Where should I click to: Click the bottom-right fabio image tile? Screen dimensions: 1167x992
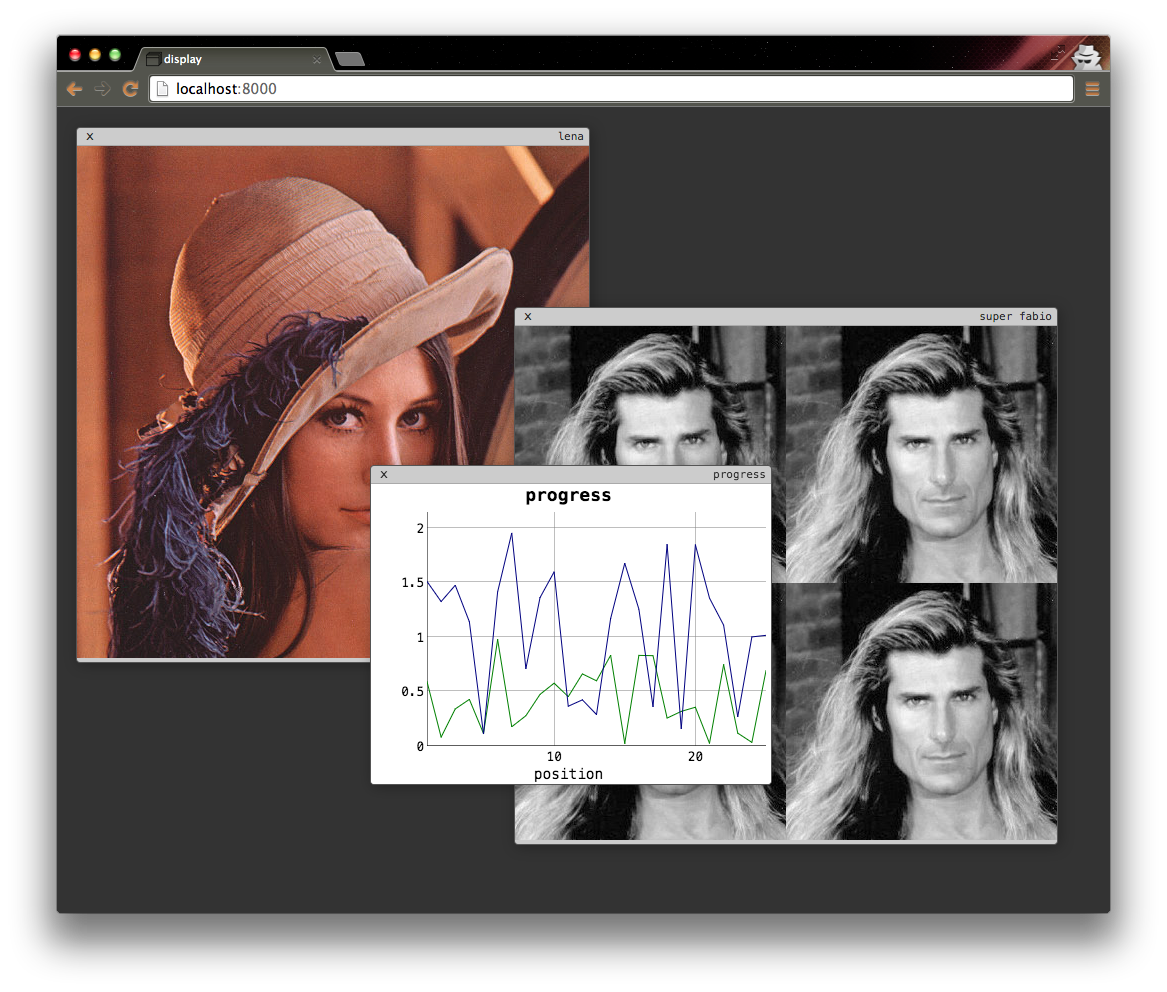pyautogui.click(x=921, y=711)
